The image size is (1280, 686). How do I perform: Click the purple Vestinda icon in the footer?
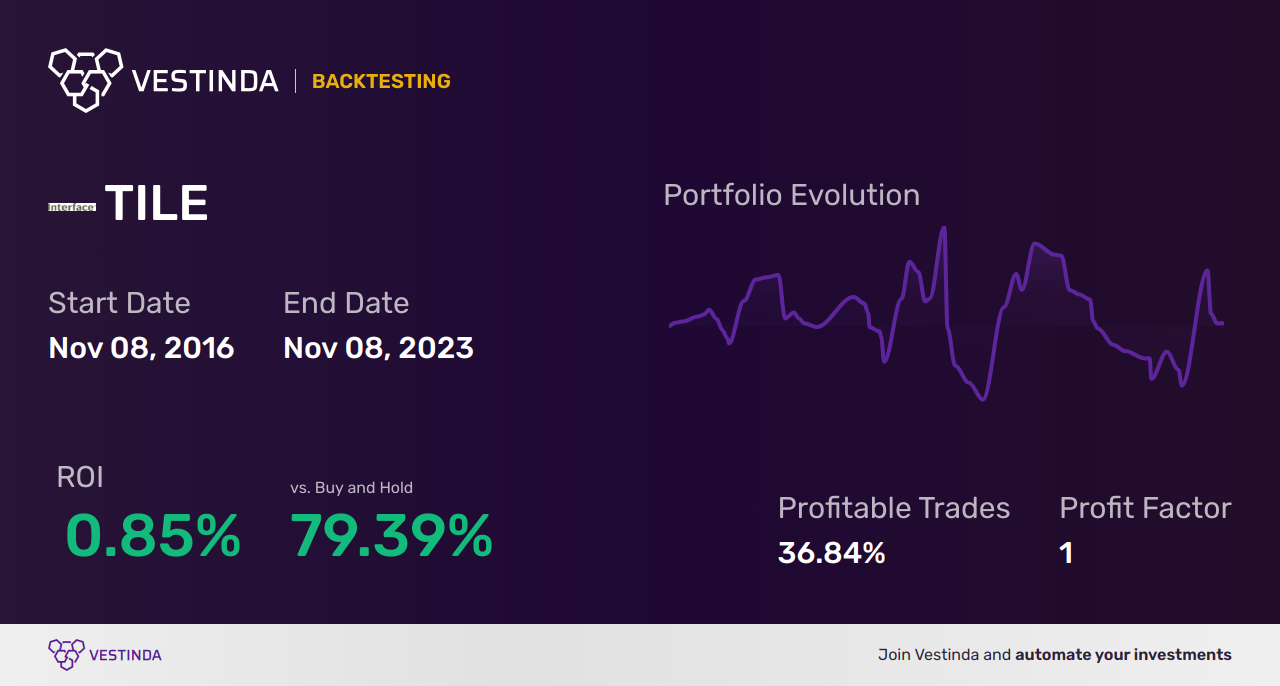(66, 655)
